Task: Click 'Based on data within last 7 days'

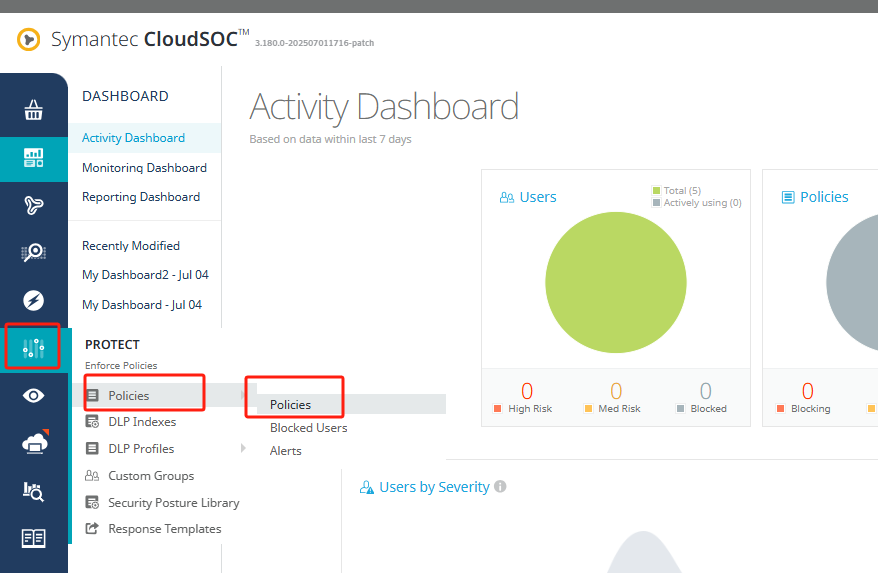Action: (x=330, y=139)
